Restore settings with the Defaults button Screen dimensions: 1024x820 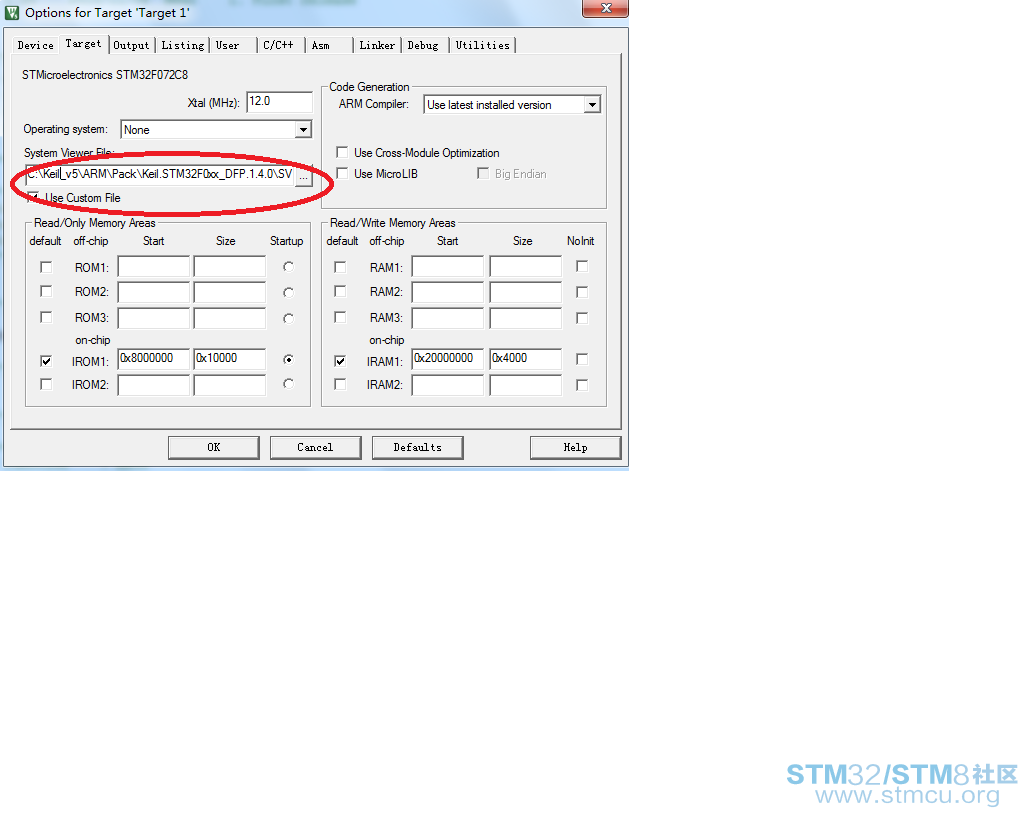click(417, 447)
